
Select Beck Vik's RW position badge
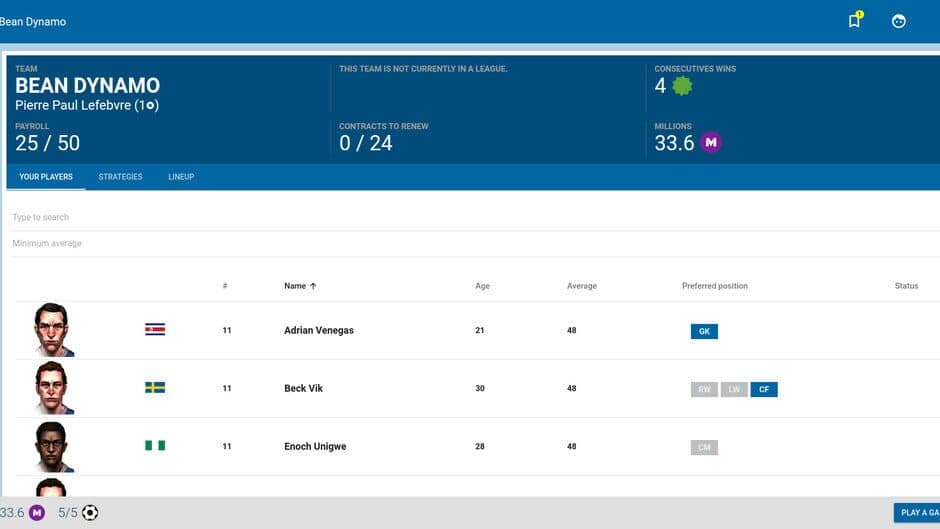(704, 389)
